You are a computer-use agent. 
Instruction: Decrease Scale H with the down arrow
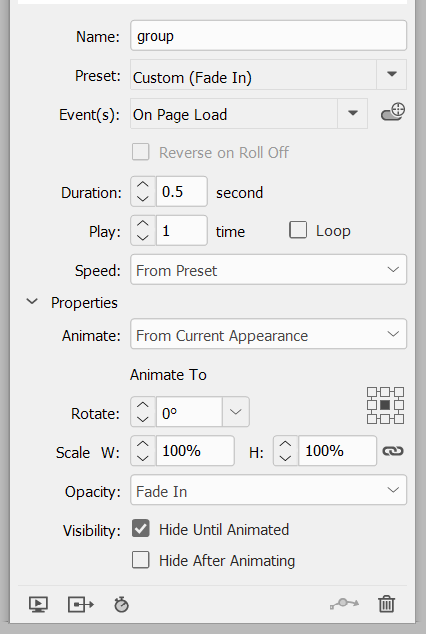point(285,458)
